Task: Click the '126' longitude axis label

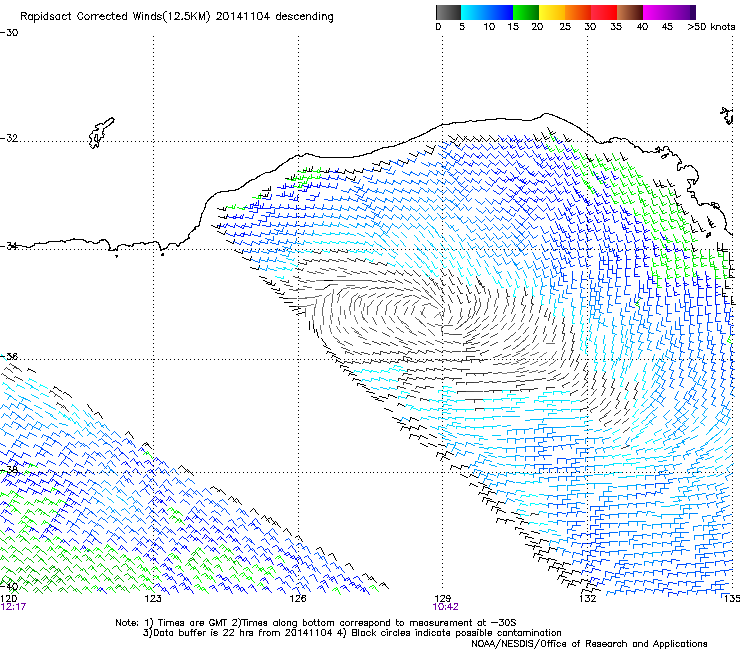Action: (298, 599)
